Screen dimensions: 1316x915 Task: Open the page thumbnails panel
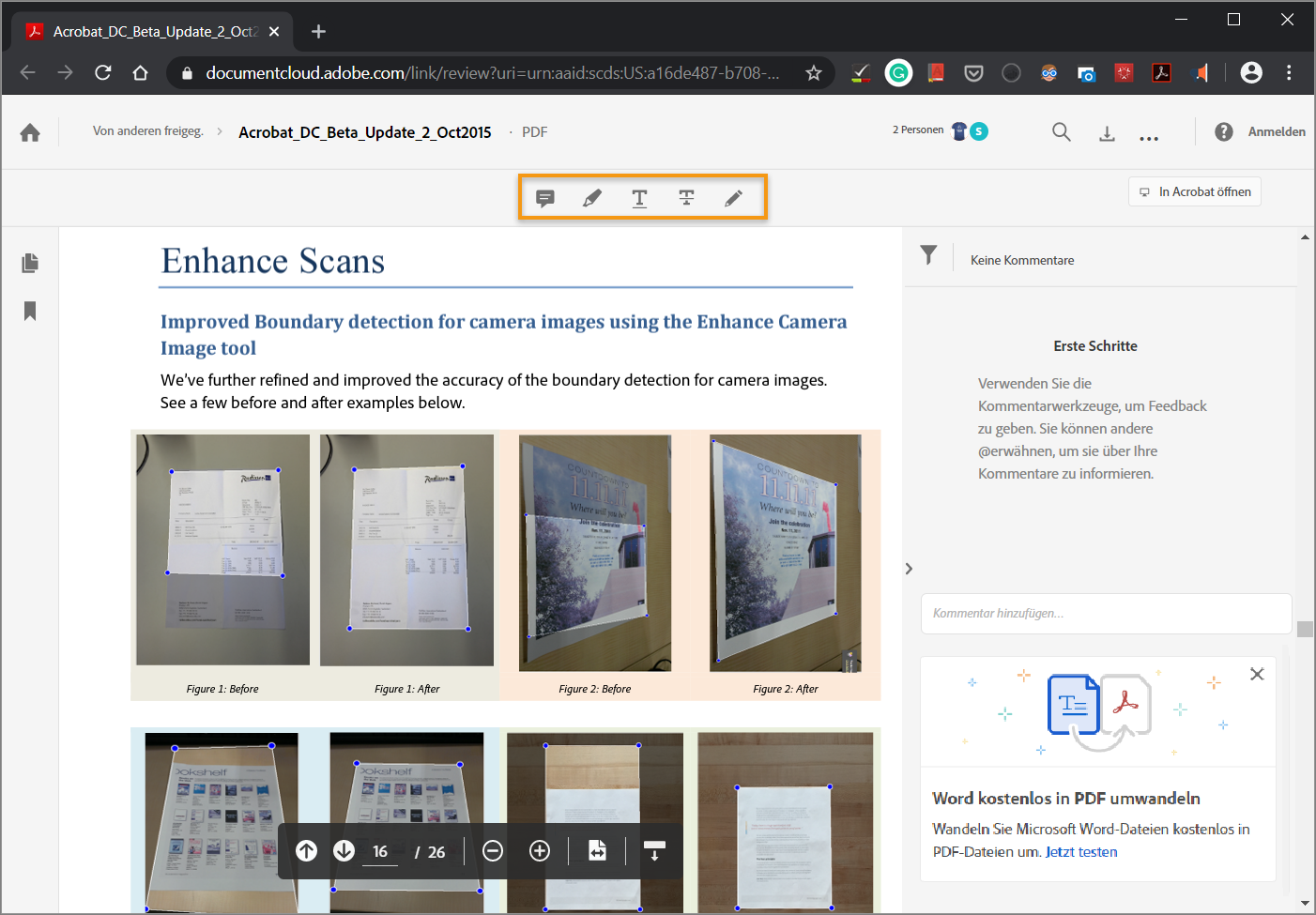[x=29, y=263]
